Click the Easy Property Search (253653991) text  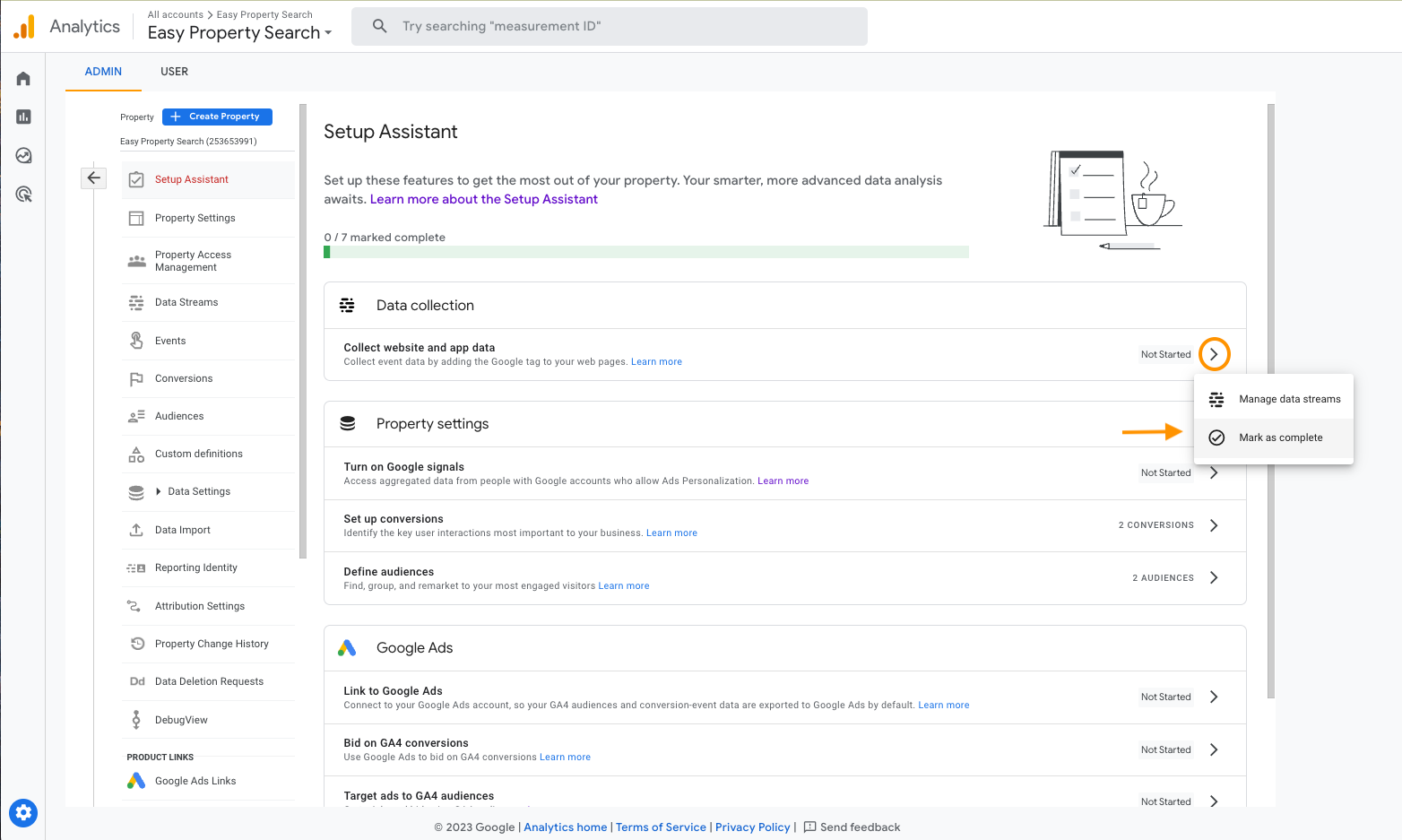click(188, 142)
